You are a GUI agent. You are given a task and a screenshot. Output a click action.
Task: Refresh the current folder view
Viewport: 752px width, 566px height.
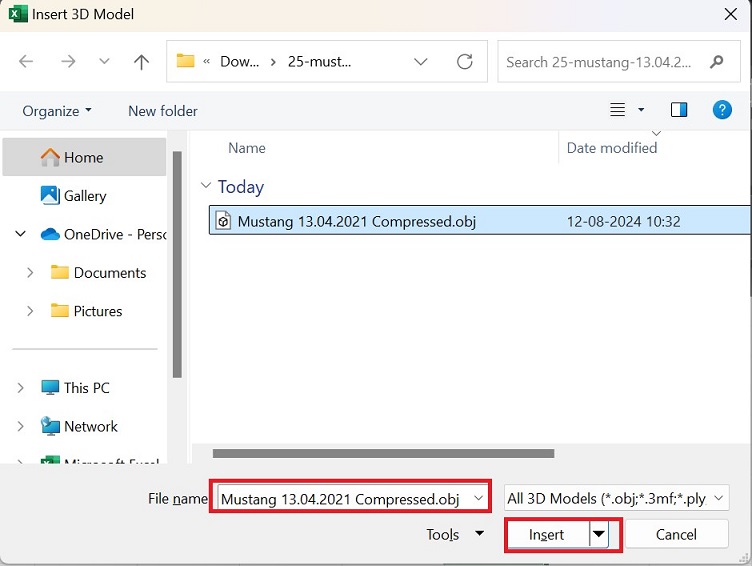(x=465, y=61)
